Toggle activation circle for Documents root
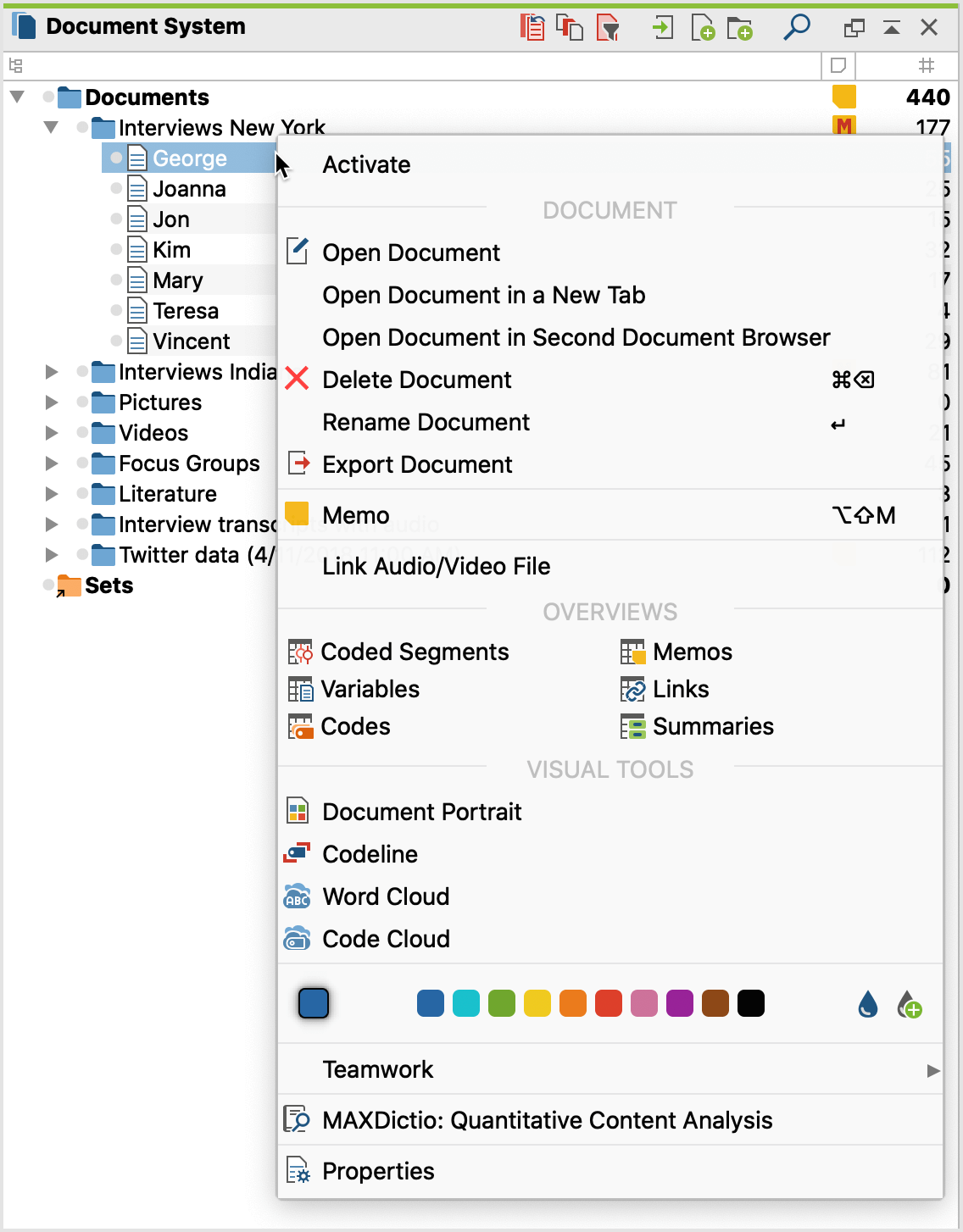963x1232 pixels. [48, 97]
